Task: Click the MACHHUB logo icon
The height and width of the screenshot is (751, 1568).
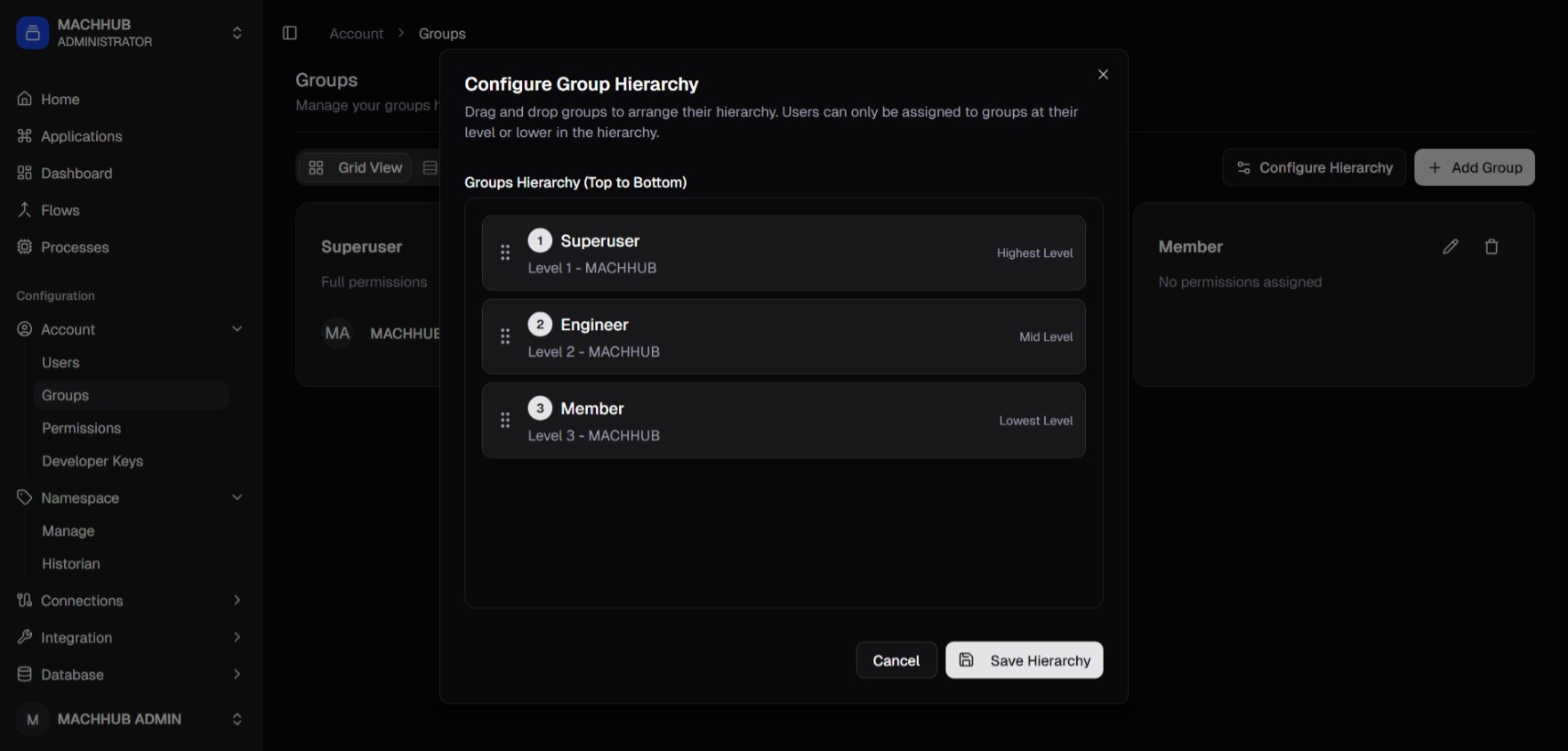Action: pos(32,33)
